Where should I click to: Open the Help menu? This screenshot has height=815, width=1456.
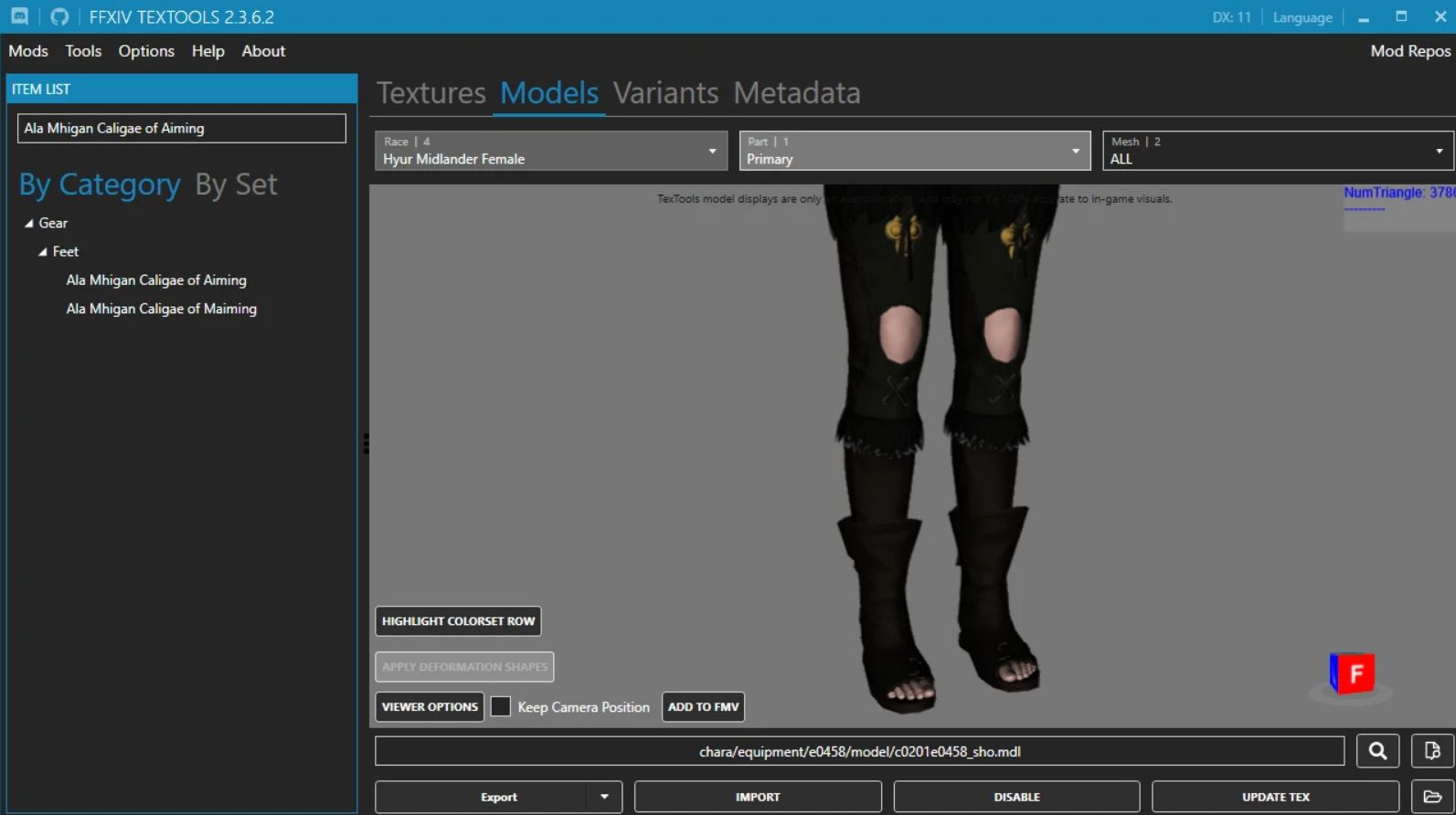[208, 51]
